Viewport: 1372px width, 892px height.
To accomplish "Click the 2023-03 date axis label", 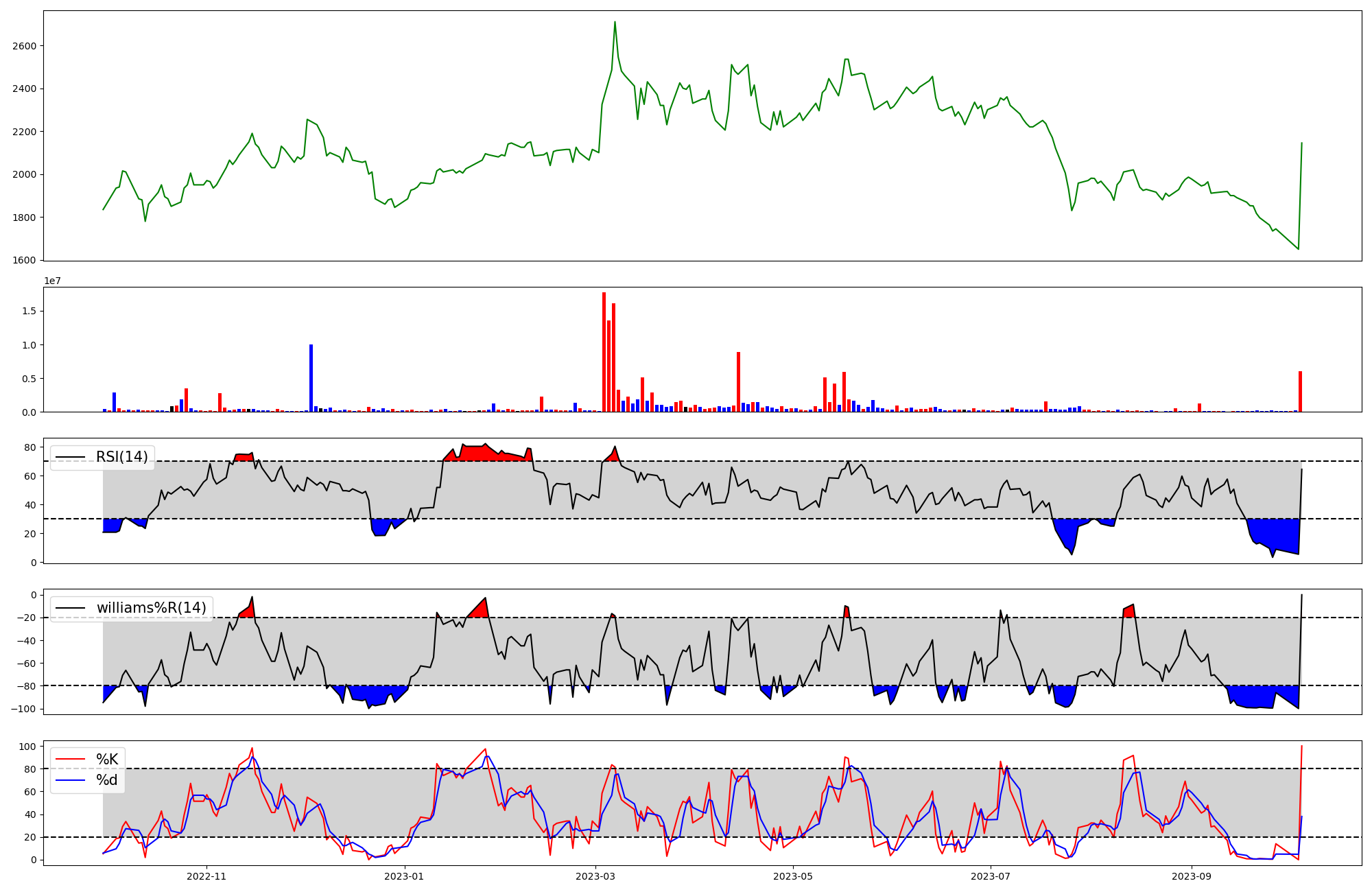I will (x=595, y=876).
